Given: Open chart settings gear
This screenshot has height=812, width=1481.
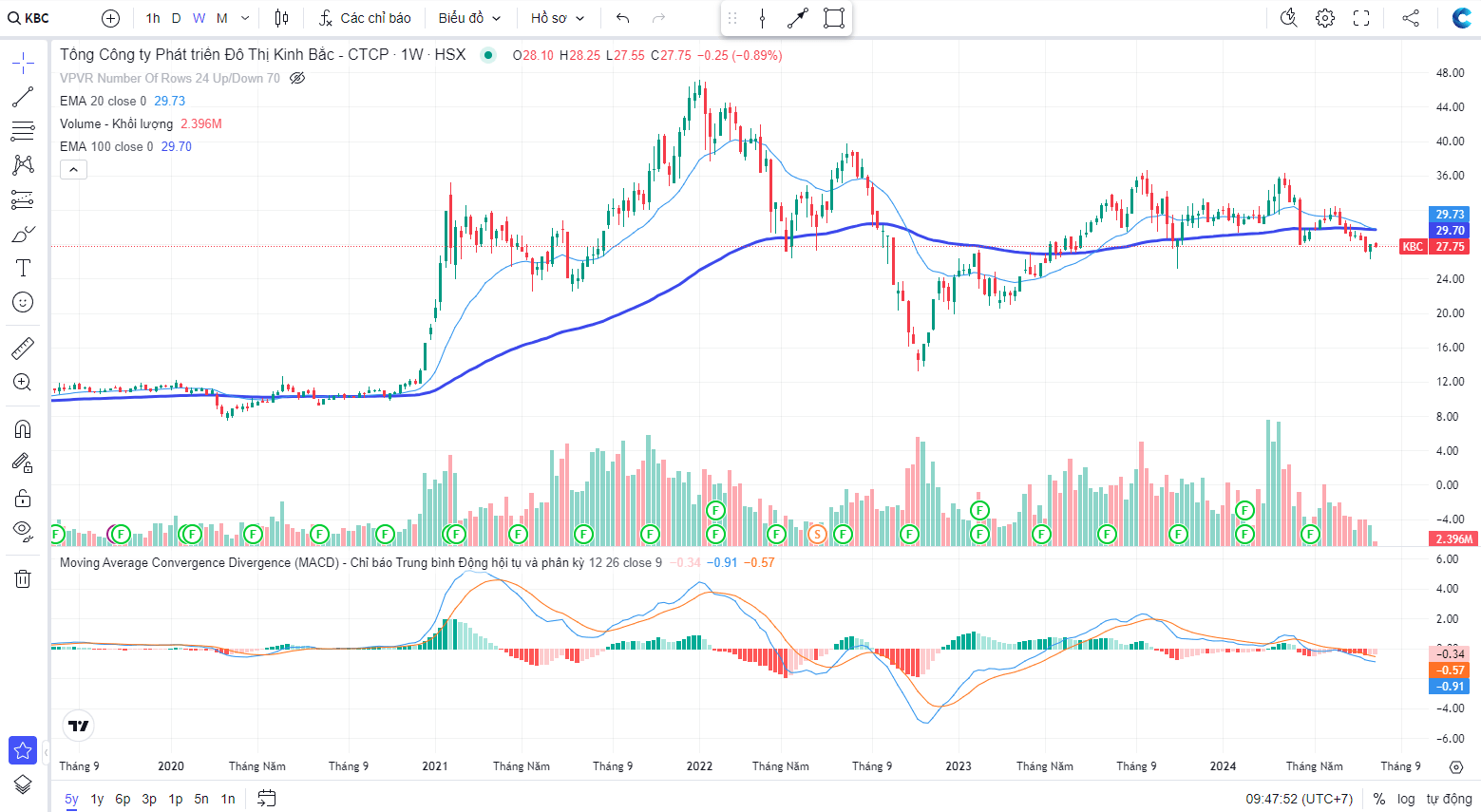Looking at the screenshot, I should click(x=1325, y=18).
